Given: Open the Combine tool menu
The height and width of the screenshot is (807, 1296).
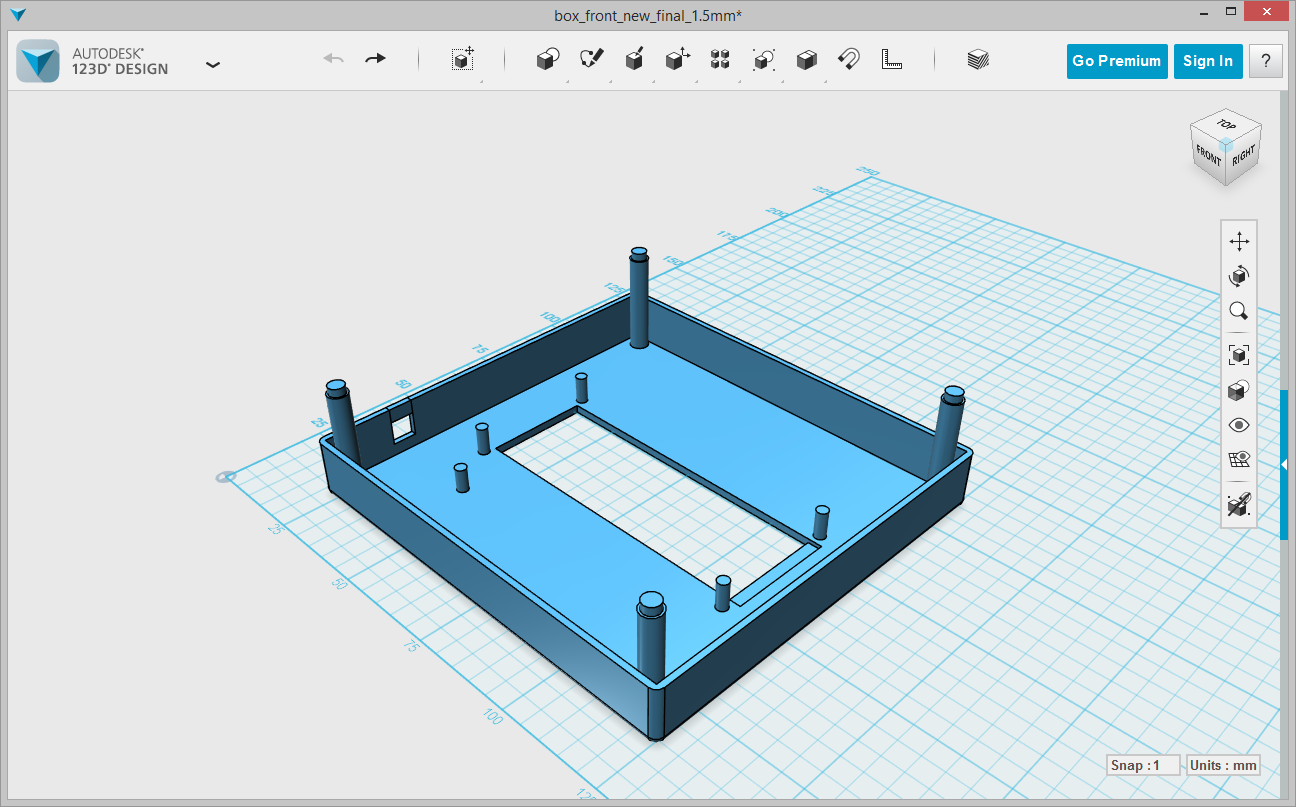Looking at the screenshot, I should pos(807,60).
